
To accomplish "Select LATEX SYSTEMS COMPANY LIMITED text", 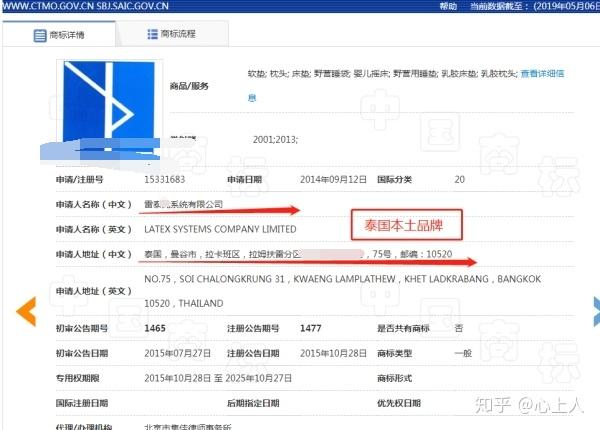I will [x=220, y=229].
